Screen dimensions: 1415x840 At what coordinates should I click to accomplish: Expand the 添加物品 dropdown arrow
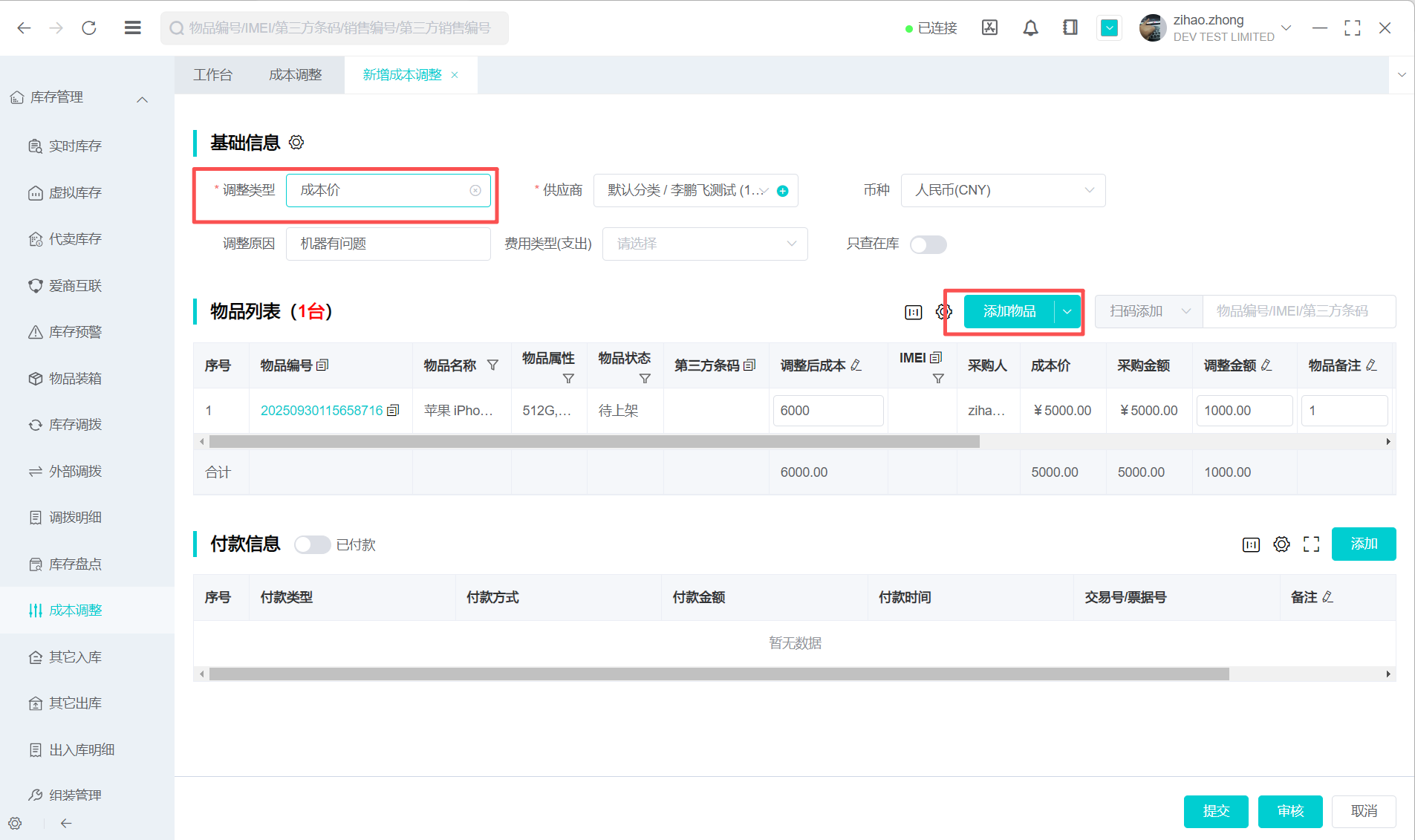pyautogui.click(x=1067, y=312)
